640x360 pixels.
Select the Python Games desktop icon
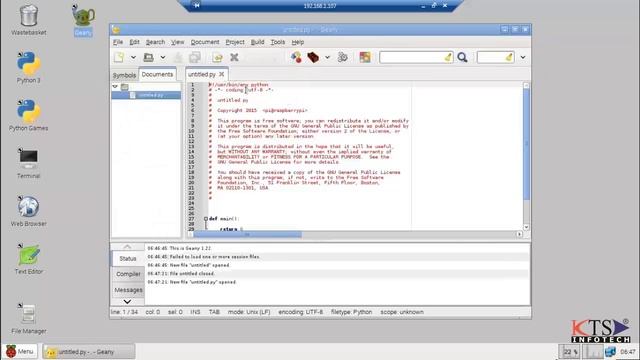pyautogui.click(x=29, y=115)
